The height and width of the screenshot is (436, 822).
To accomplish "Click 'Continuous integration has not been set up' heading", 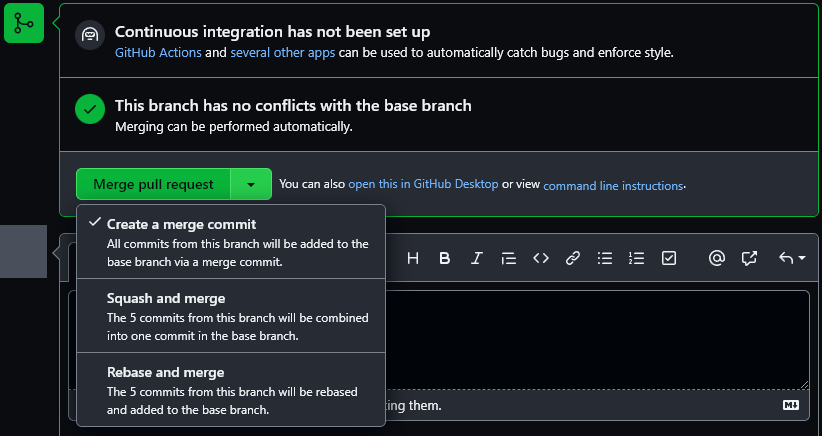I will [273, 31].
